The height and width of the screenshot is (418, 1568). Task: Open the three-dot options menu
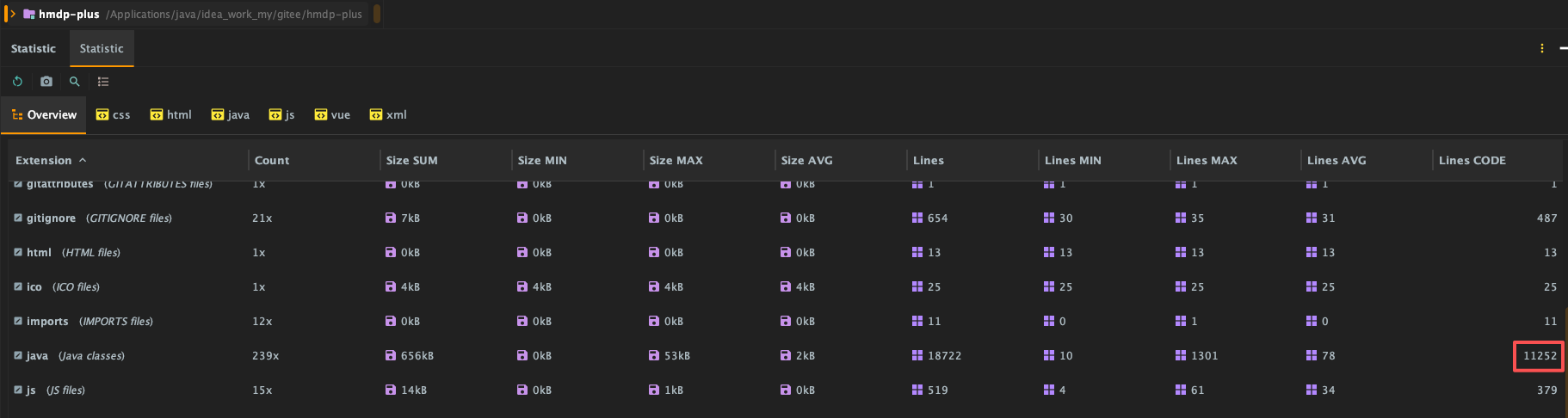pyautogui.click(x=1541, y=48)
